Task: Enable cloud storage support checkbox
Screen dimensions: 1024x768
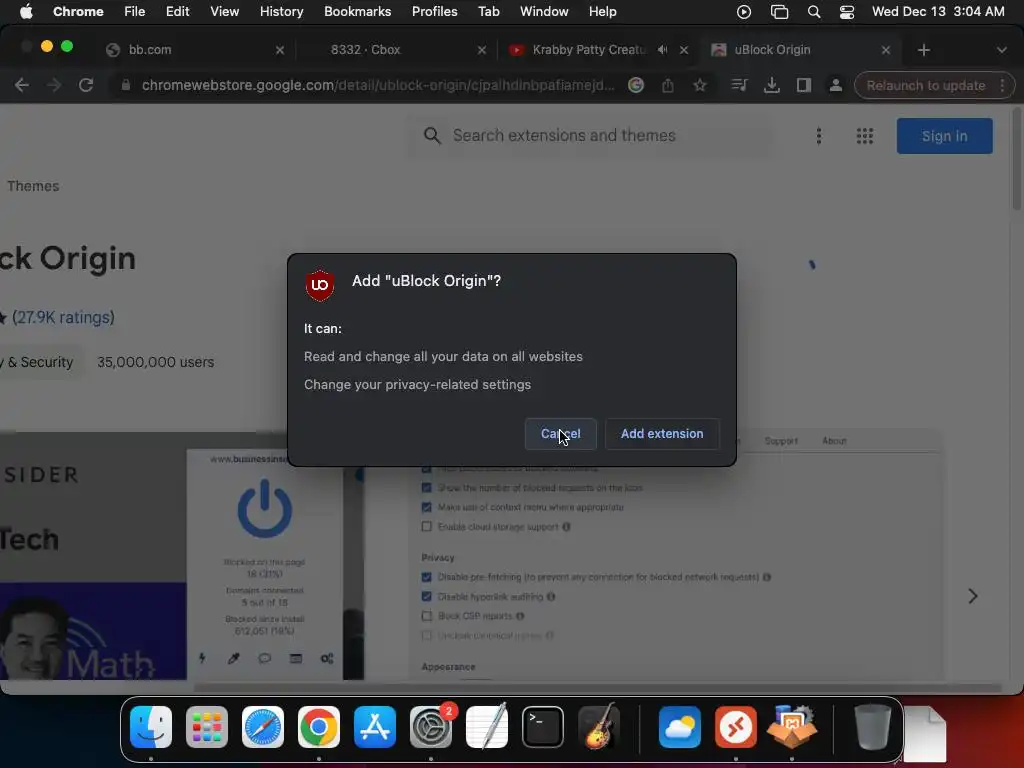Action: pos(426,526)
